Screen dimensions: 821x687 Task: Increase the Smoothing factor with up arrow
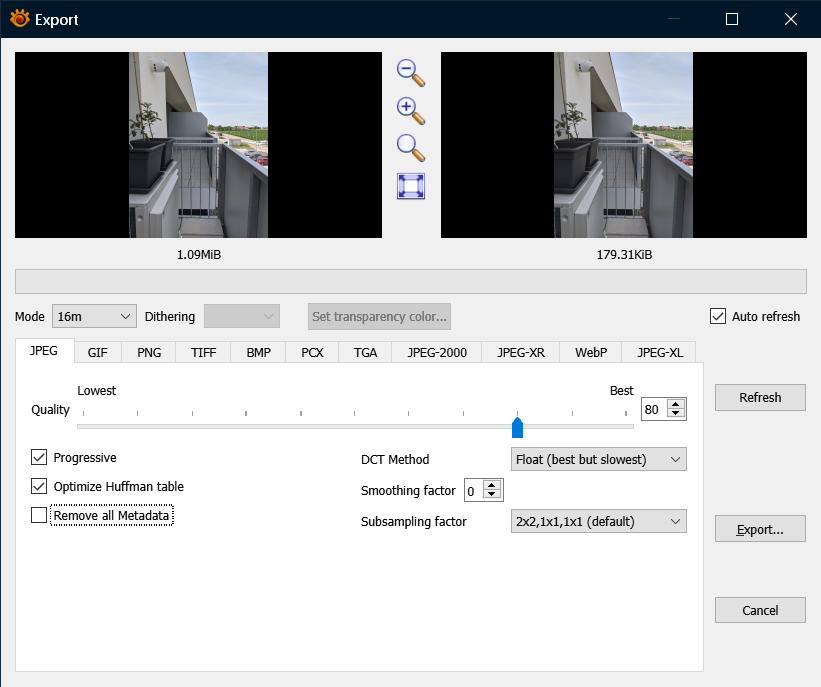(491, 485)
